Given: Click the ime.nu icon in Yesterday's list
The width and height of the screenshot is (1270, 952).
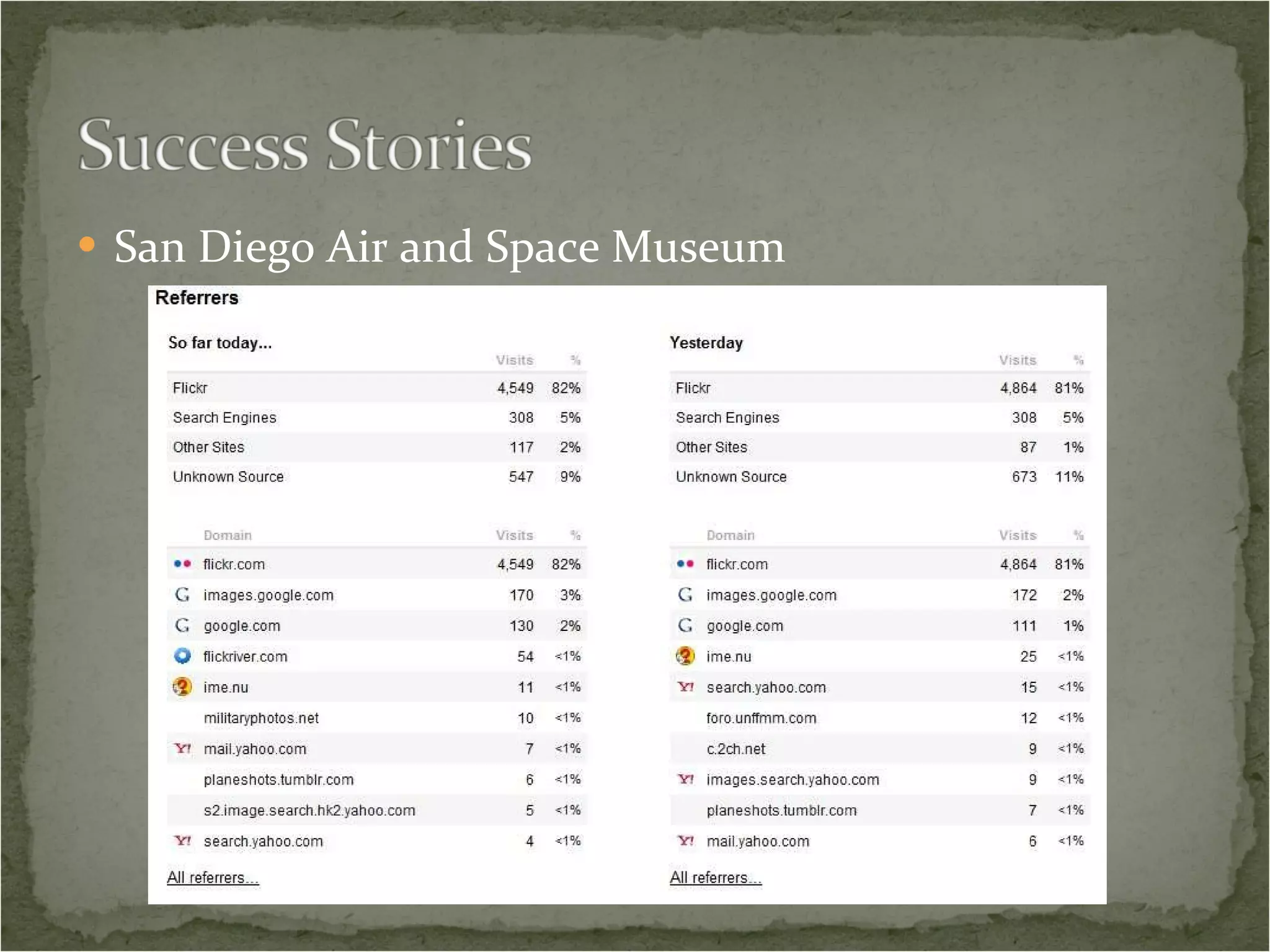Looking at the screenshot, I should click(x=685, y=656).
